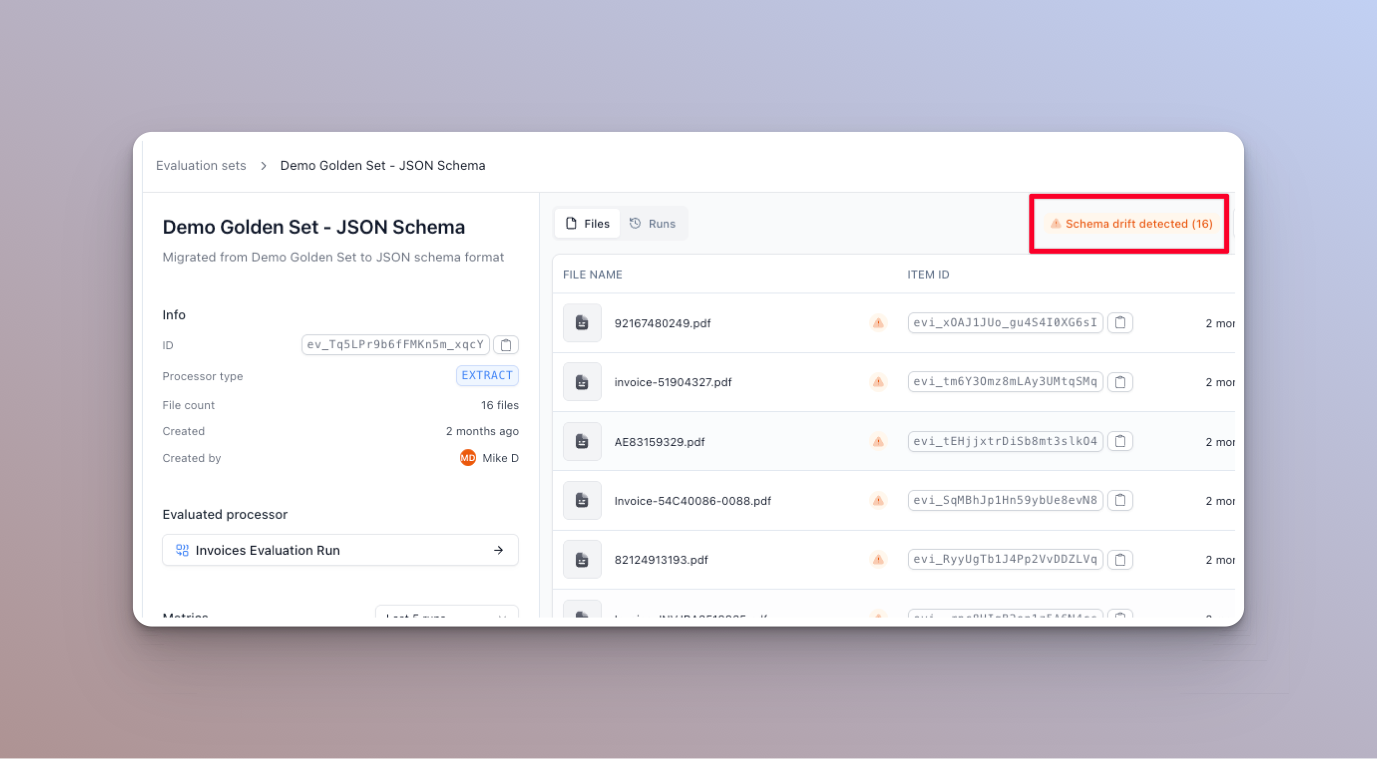Click the Demo Golden Set breadcrumb item
This screenshot has width=1378, height=759.
383,166
